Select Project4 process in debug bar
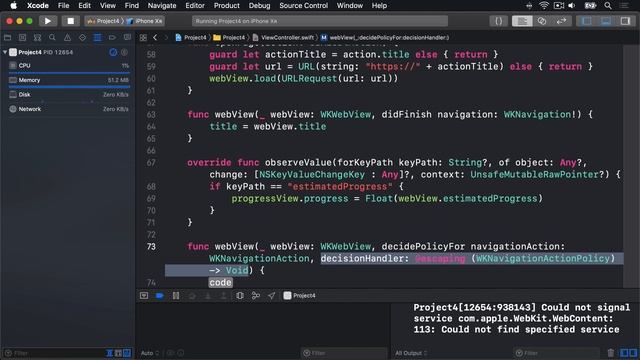Screen dimensions: 640x360 (x=300, y=296)
